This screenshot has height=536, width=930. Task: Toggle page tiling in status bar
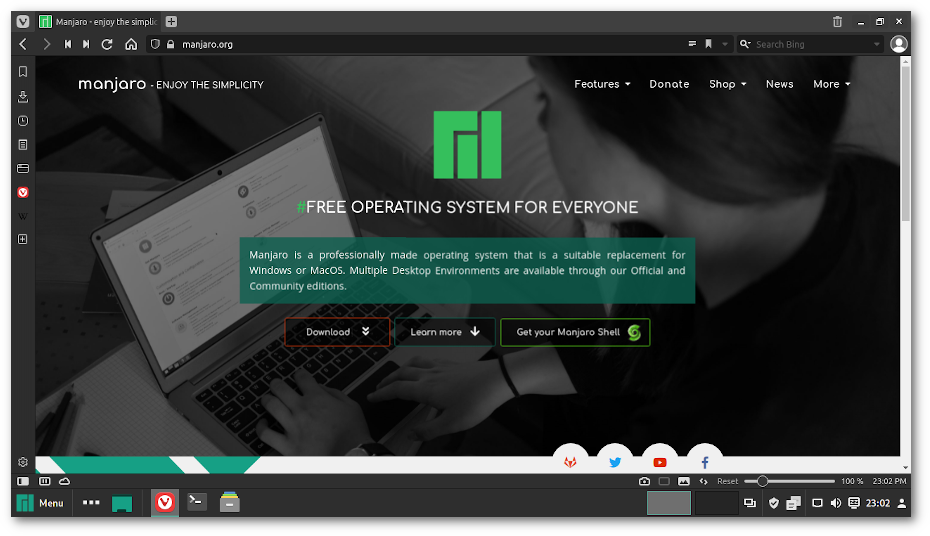pyautogui.click(x=664, y=481)
